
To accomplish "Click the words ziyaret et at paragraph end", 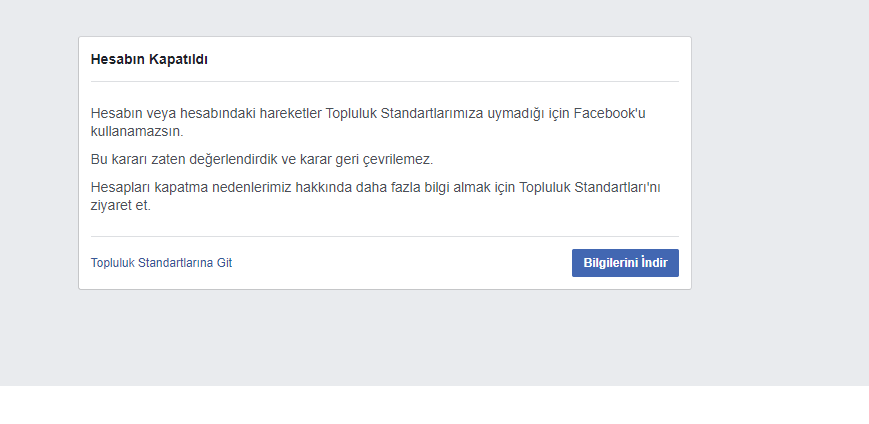I will point(121,206).
